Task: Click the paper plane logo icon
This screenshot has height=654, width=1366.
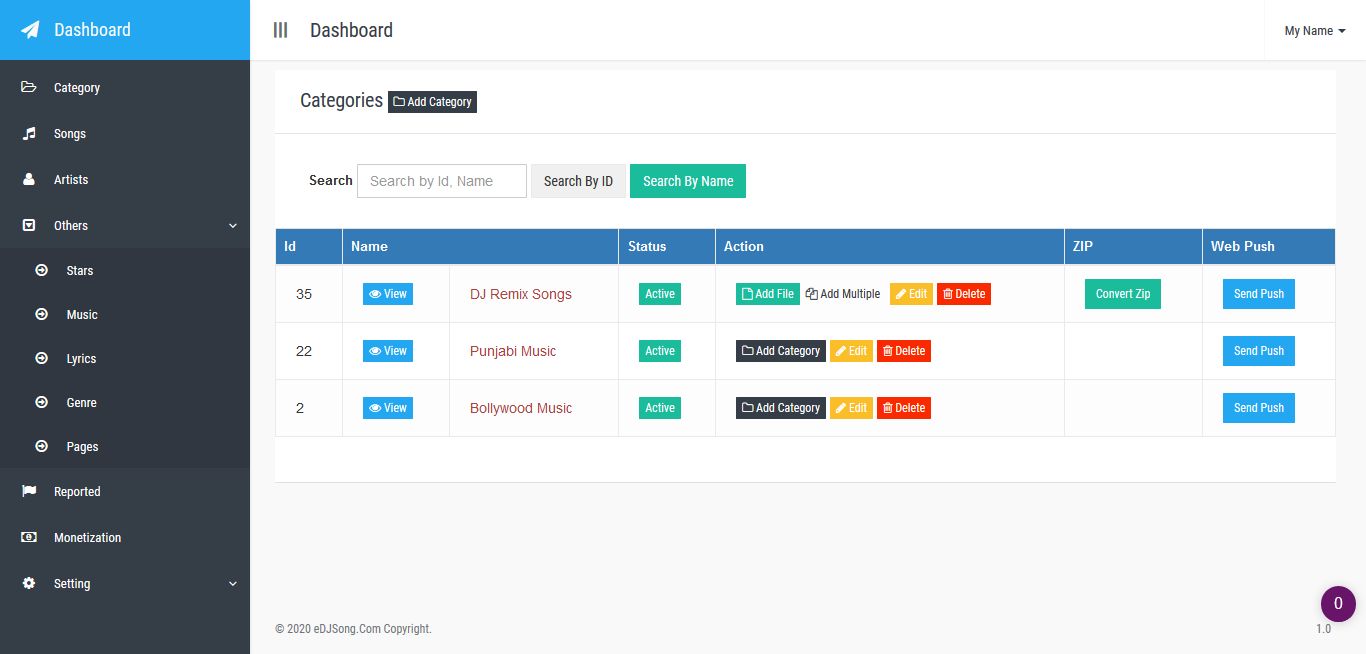Action: tap(30, 30)
